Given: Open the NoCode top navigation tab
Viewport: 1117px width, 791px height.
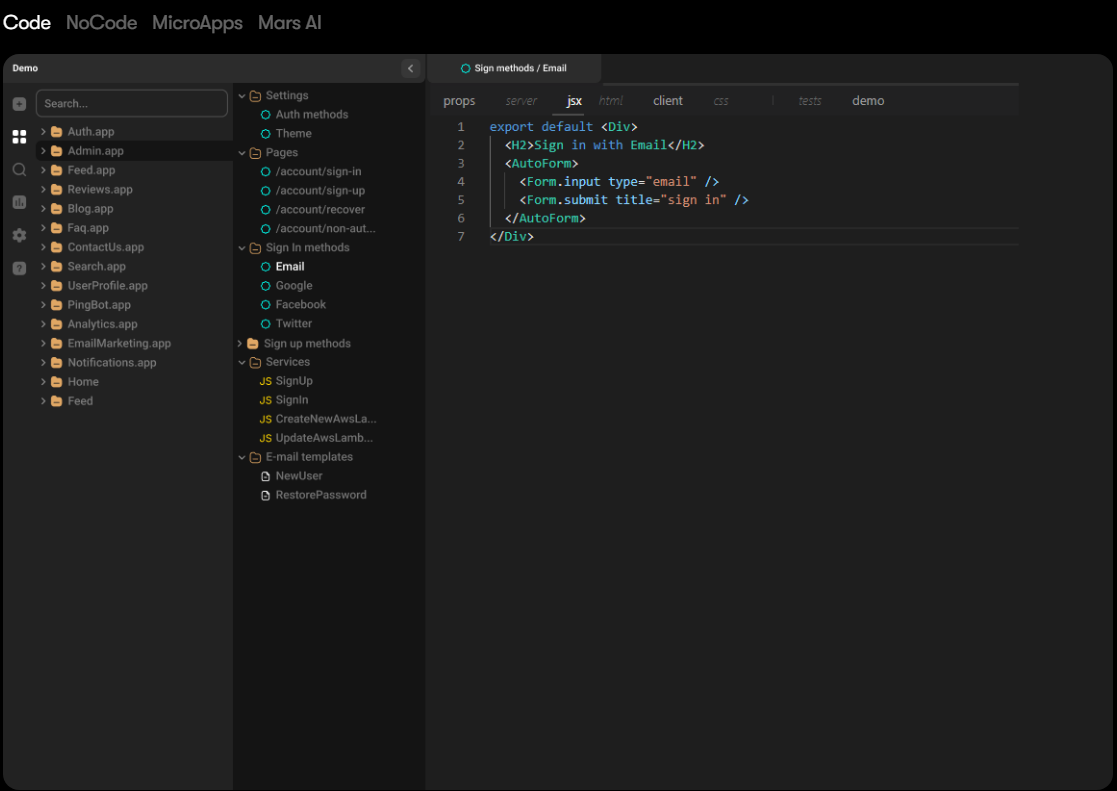Looking at the screenshot, I should (101, 23).
